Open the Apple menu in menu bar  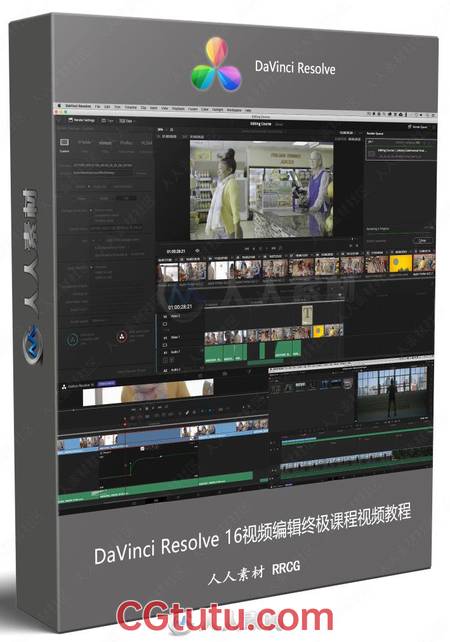point(59,106)
